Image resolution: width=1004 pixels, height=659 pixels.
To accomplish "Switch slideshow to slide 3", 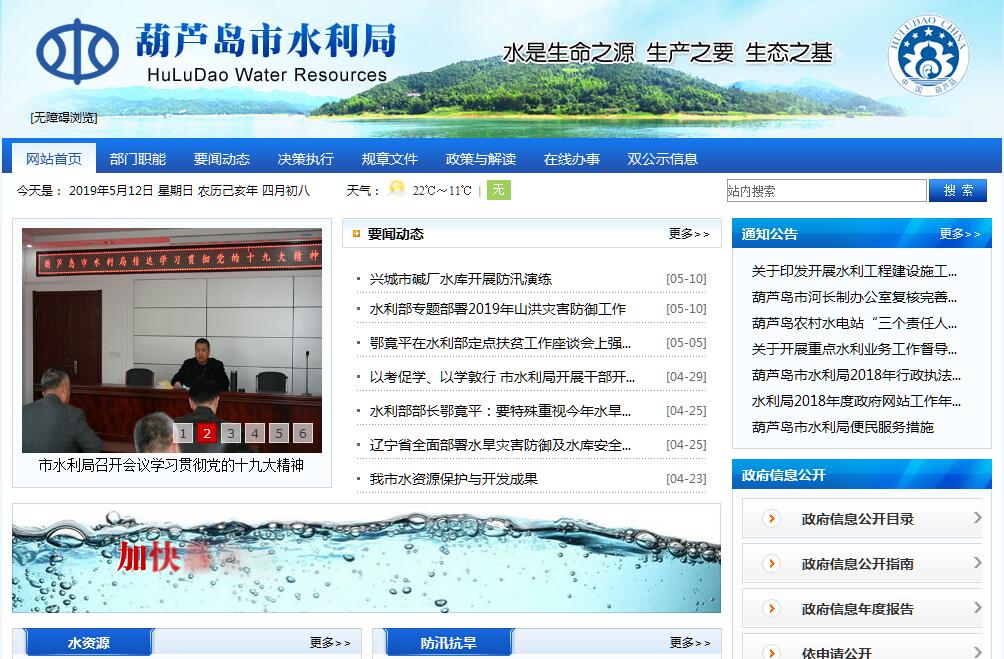I will point(231,433).
